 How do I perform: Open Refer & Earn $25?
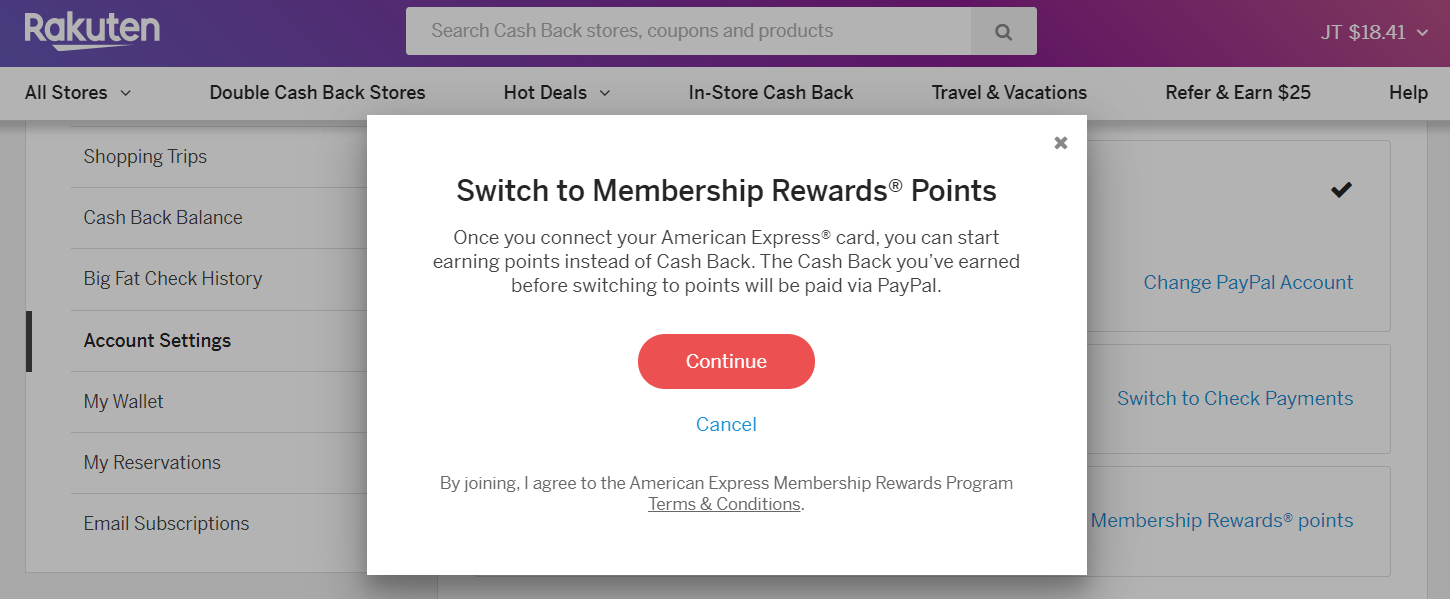pos(1238,92)
